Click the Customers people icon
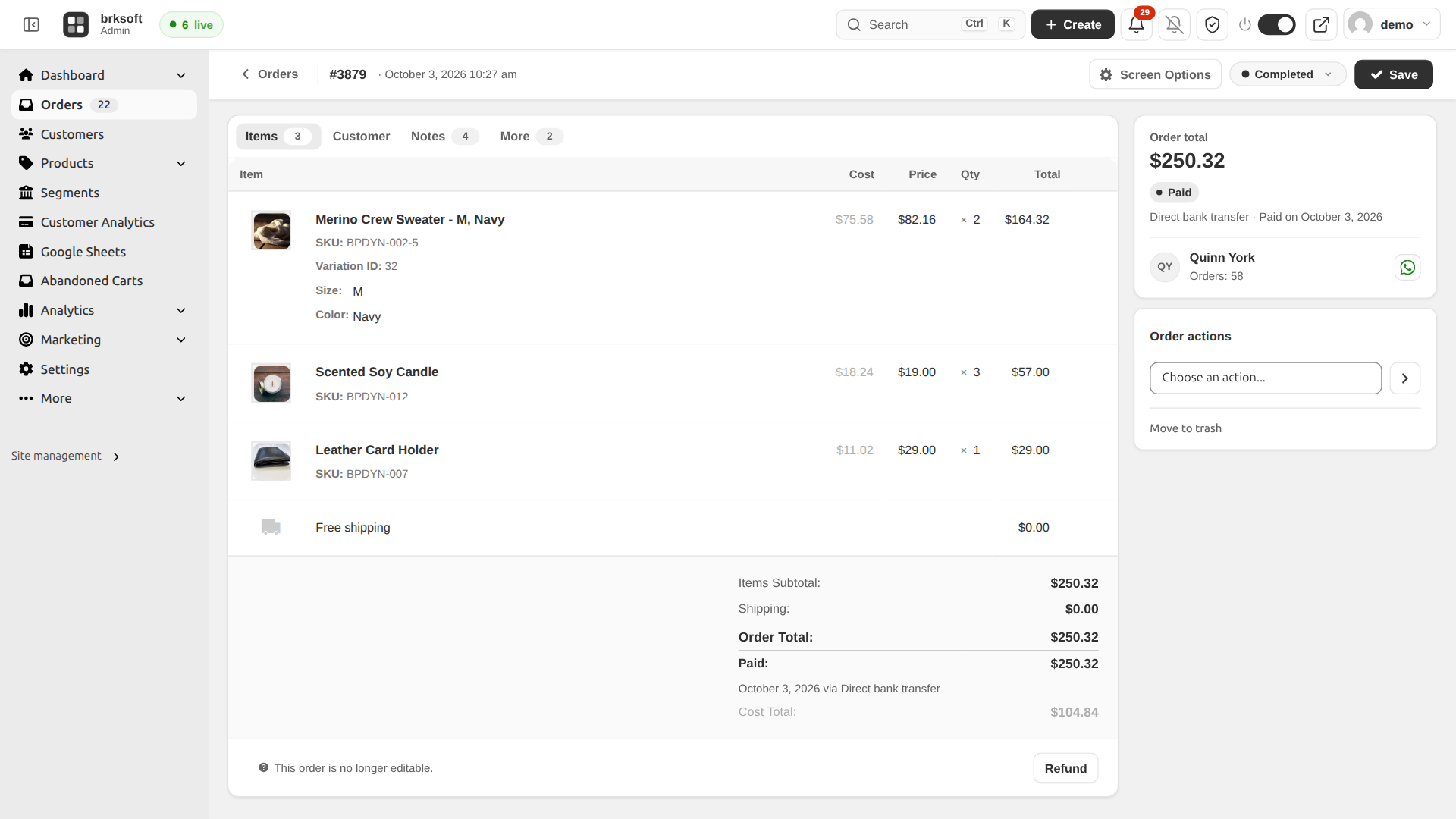The width and height of the screenshot is (1456, 819). (x=26, y=134)
